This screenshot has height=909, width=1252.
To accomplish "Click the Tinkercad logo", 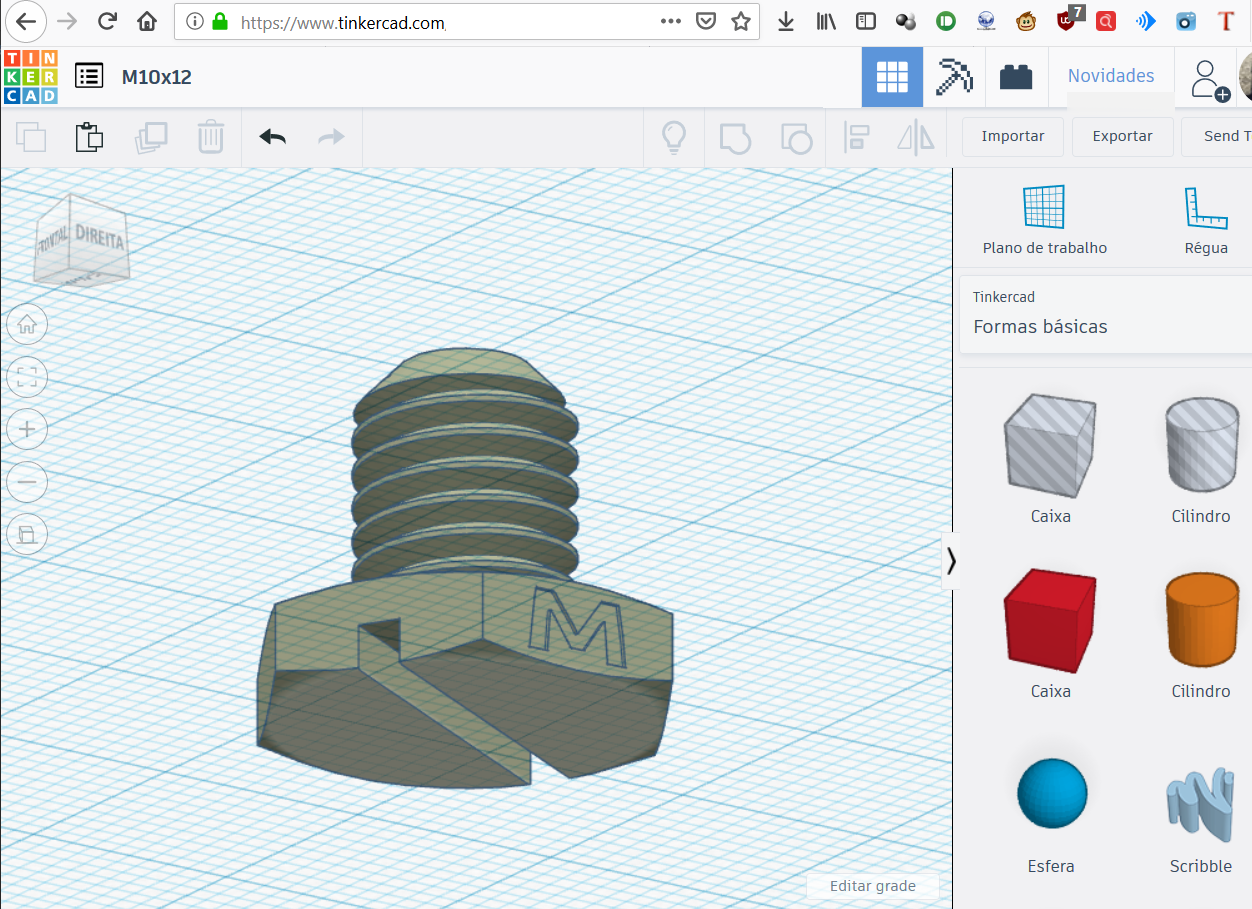I will point(30,77).
